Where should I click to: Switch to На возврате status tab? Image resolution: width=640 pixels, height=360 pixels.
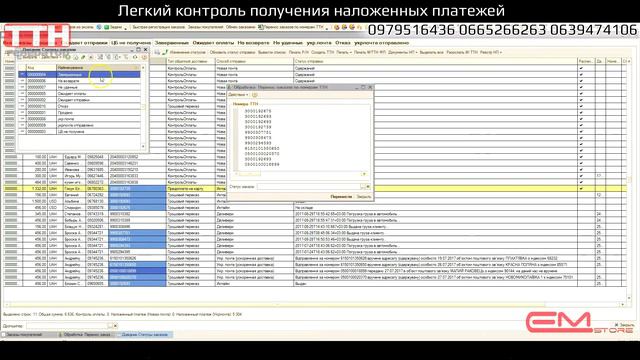pos(253,42)
